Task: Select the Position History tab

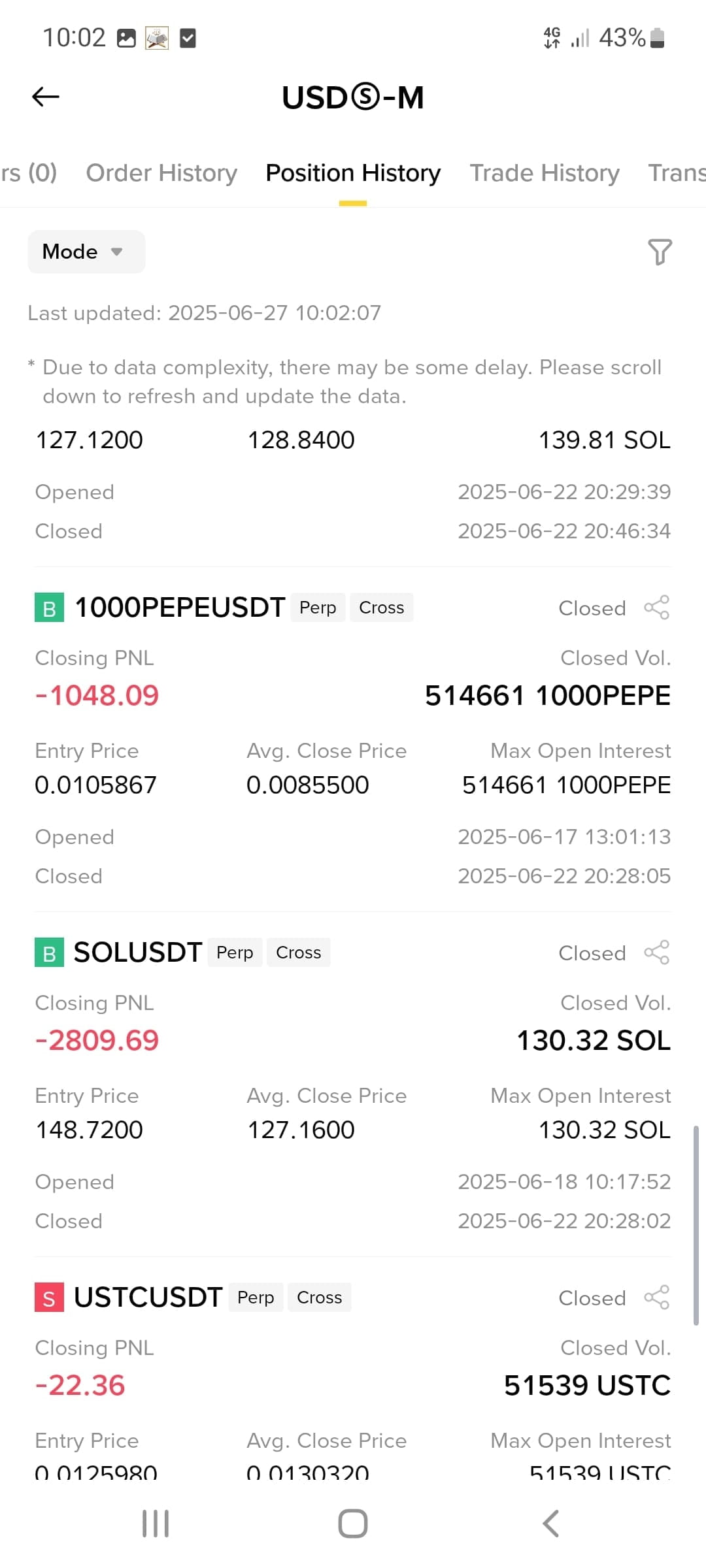Action: pos(353,173)
